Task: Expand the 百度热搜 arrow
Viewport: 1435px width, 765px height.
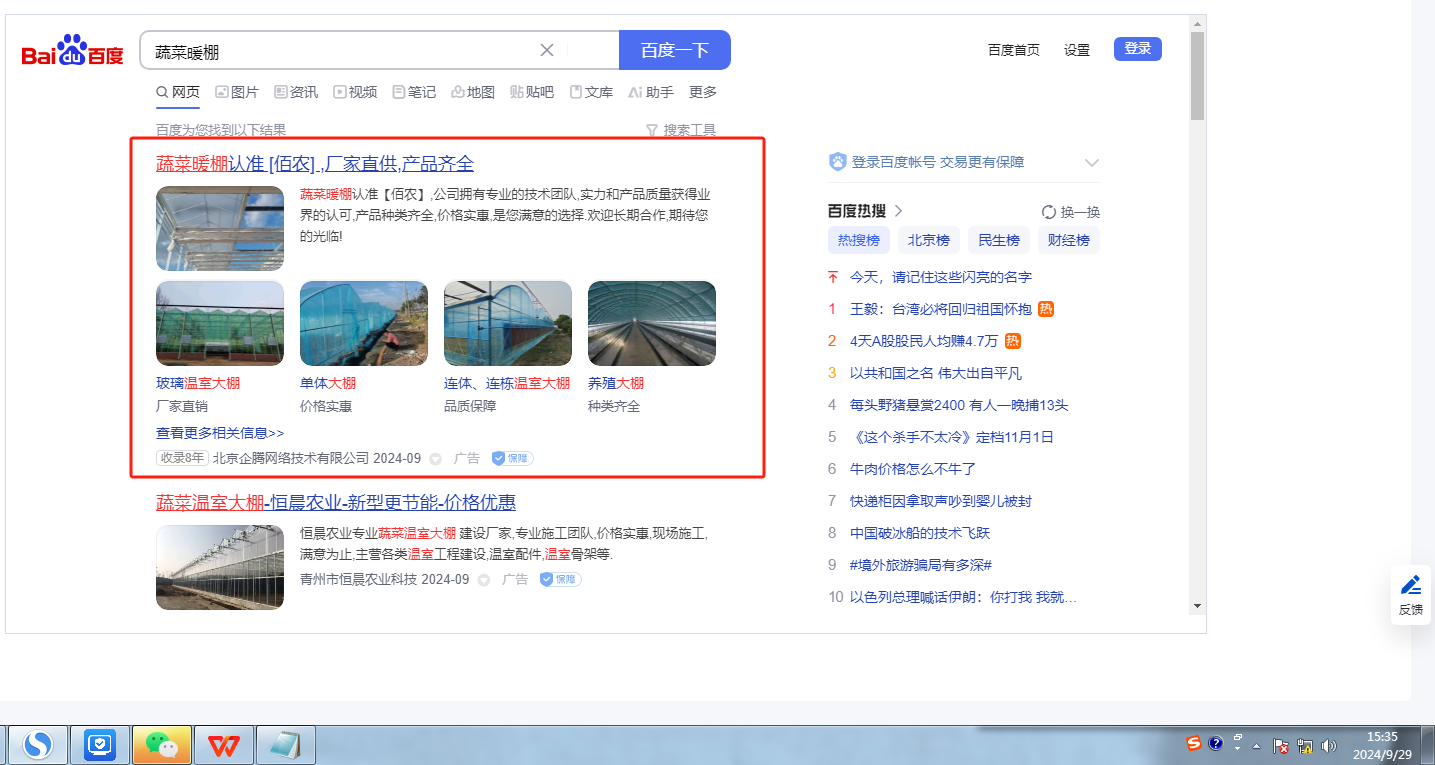Action: point(898,211)
